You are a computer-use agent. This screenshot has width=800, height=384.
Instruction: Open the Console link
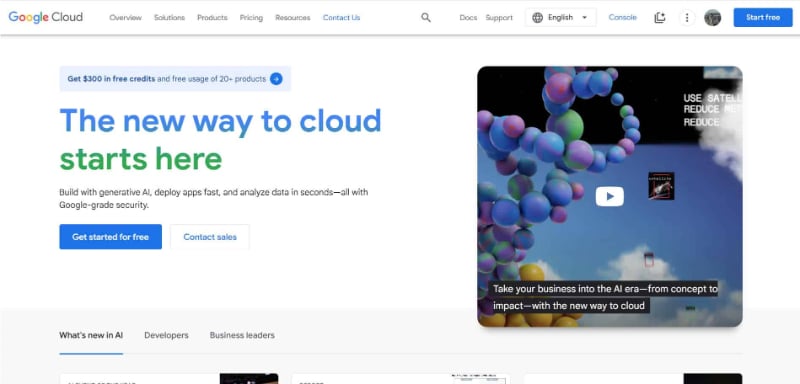622,17
